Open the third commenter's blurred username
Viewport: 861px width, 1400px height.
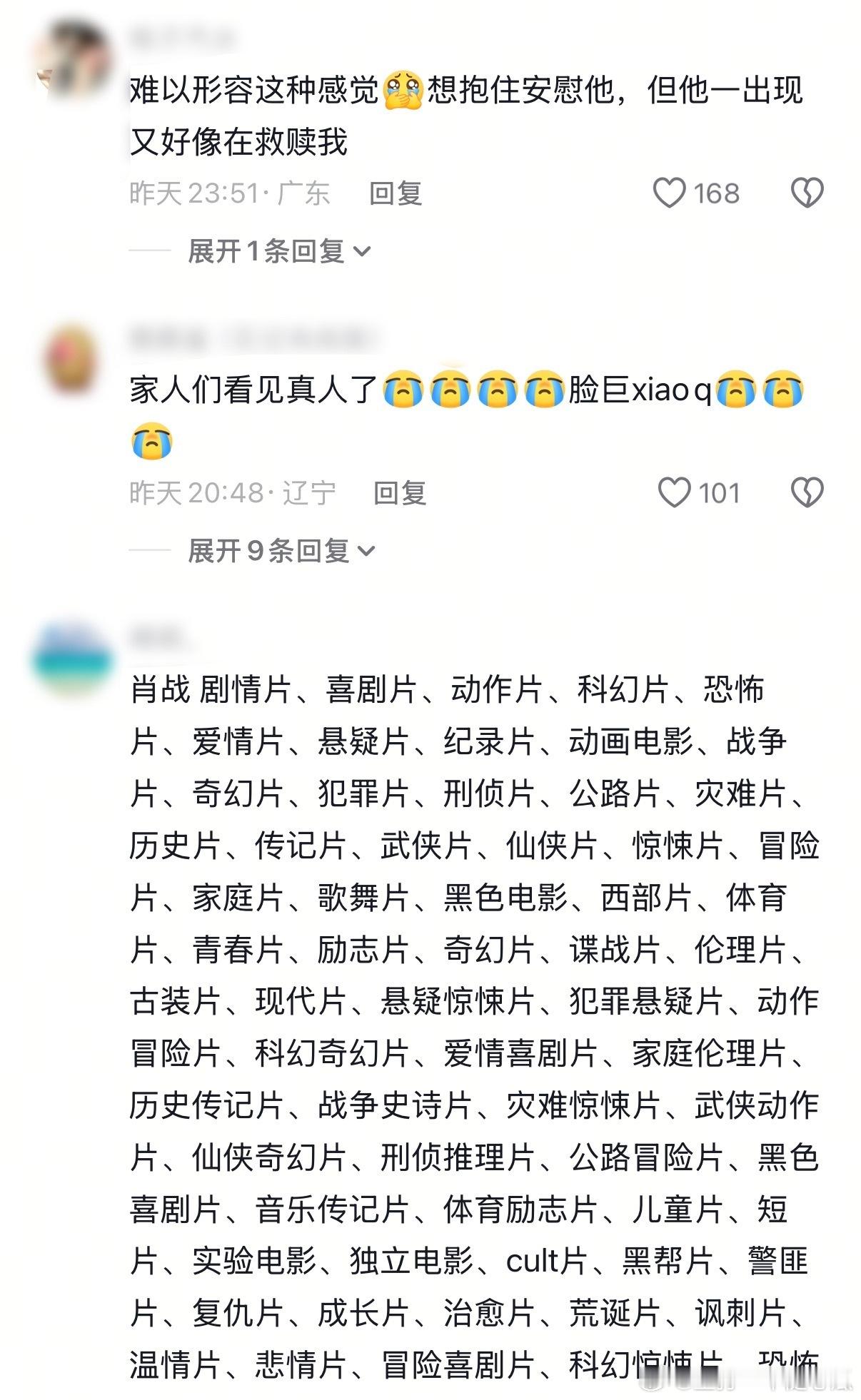160,638
